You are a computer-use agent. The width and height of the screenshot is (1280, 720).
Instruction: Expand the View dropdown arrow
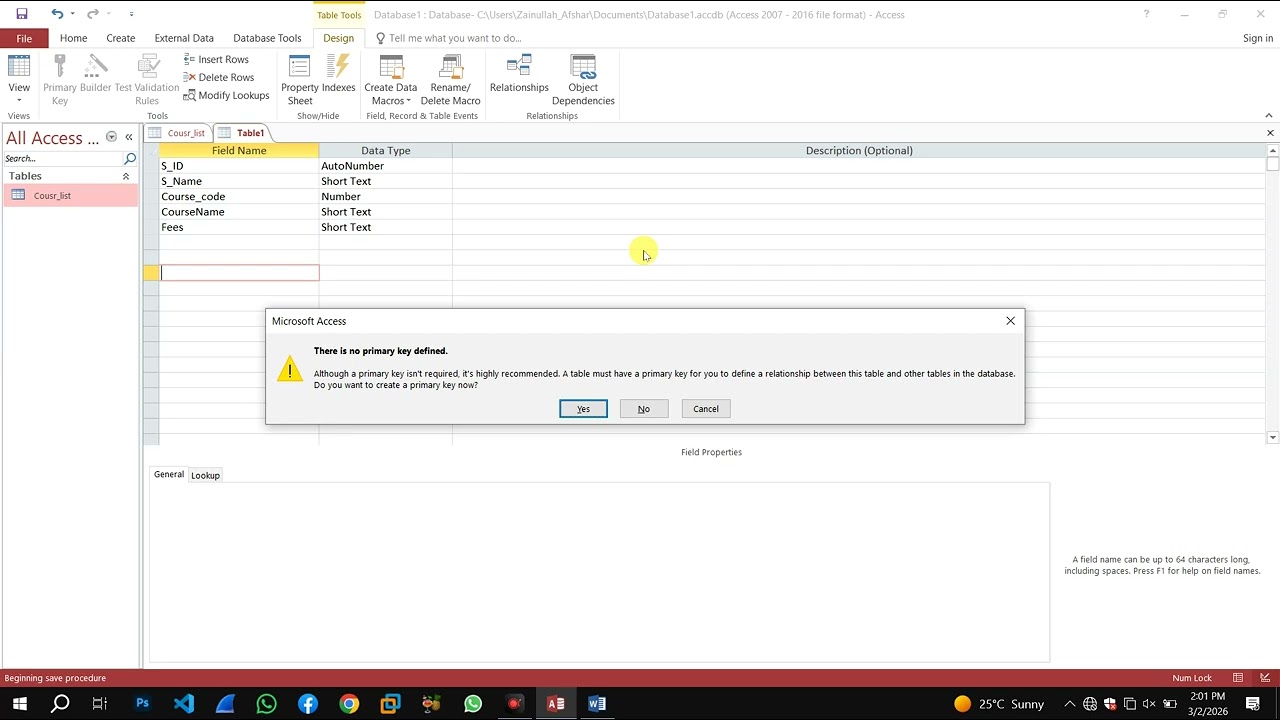click(x=19, y=100)
